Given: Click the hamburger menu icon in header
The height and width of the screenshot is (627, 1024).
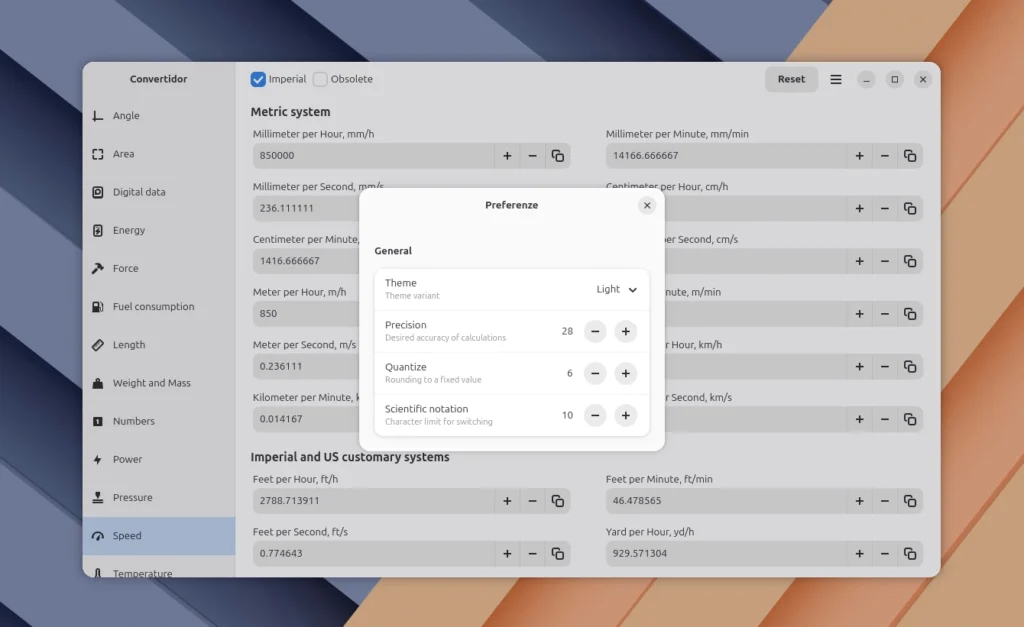Looking at the screenshot, I should [836, 80].
